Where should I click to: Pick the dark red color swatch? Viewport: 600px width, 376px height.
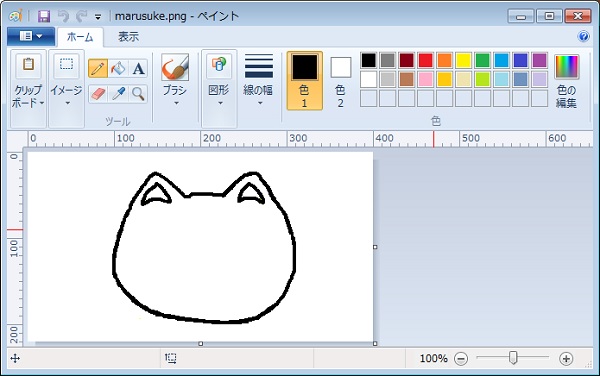point(407,60)
